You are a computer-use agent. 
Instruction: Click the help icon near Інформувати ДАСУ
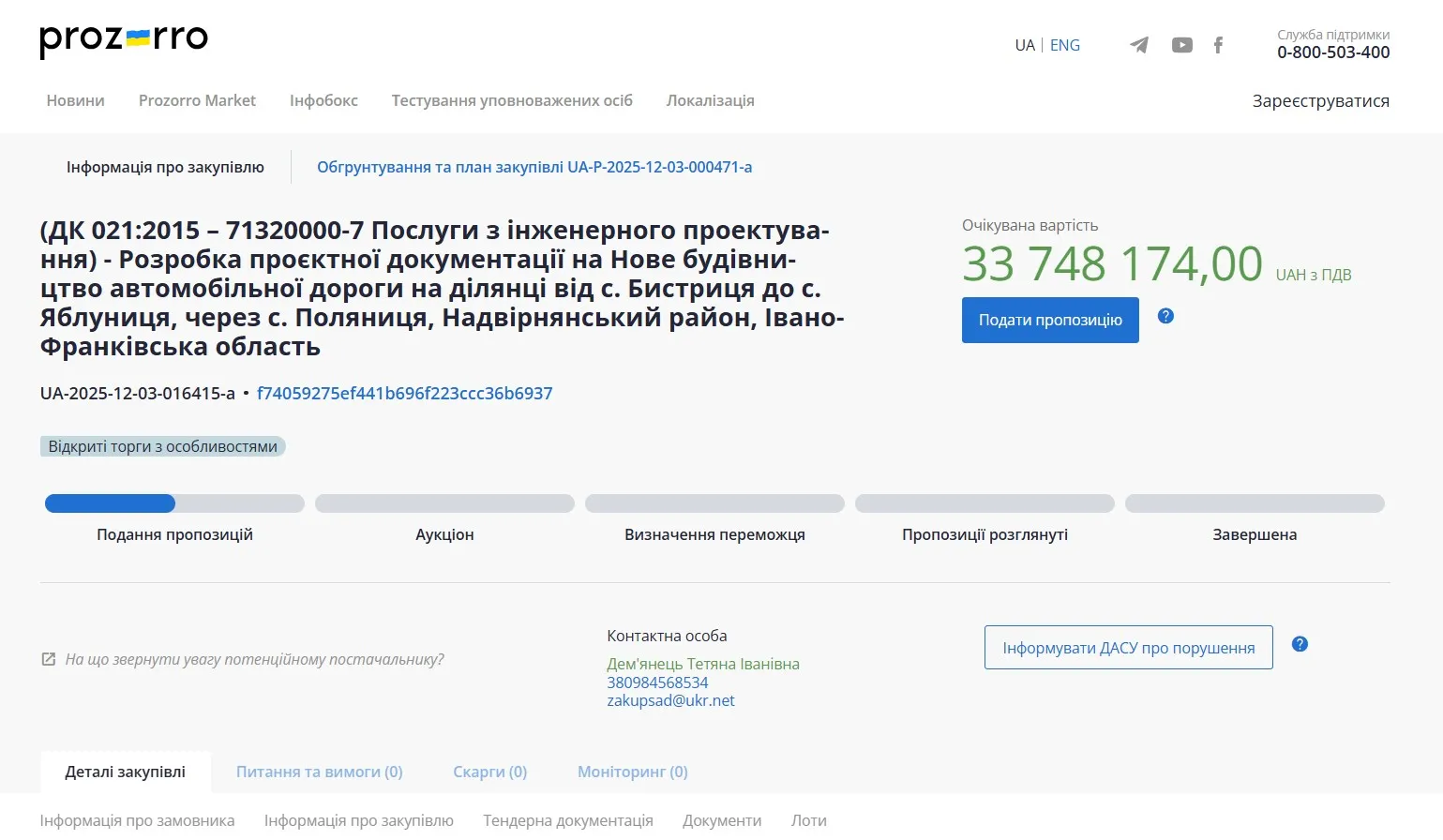(x=1300, y=643)
